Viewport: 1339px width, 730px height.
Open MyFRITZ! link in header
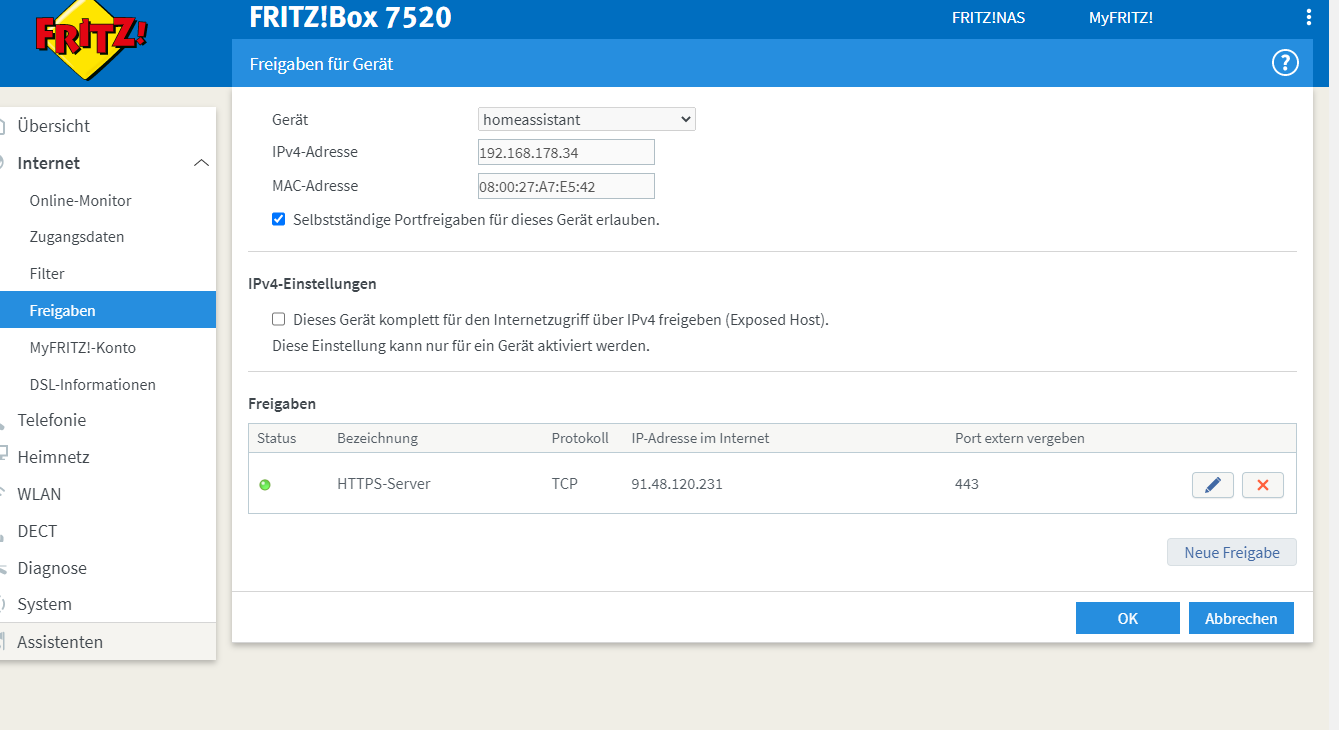coord(1121,17)
